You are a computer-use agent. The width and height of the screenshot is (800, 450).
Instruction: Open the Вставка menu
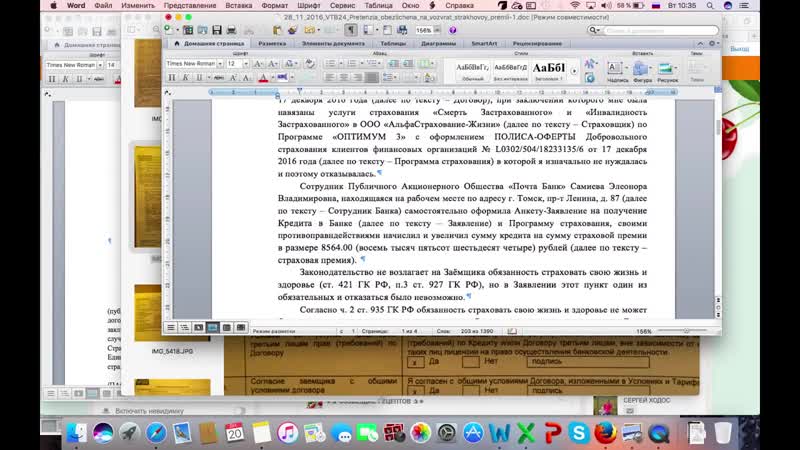click(x=239, y=6)
